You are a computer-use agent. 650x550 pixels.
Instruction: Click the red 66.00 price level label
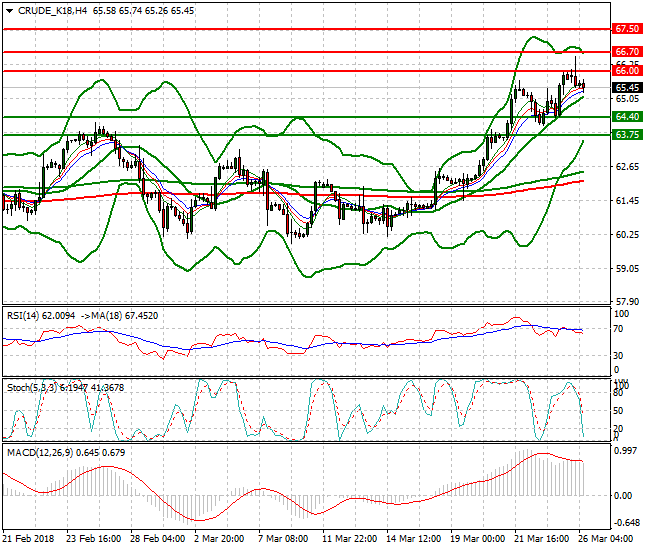click(628, 71)
